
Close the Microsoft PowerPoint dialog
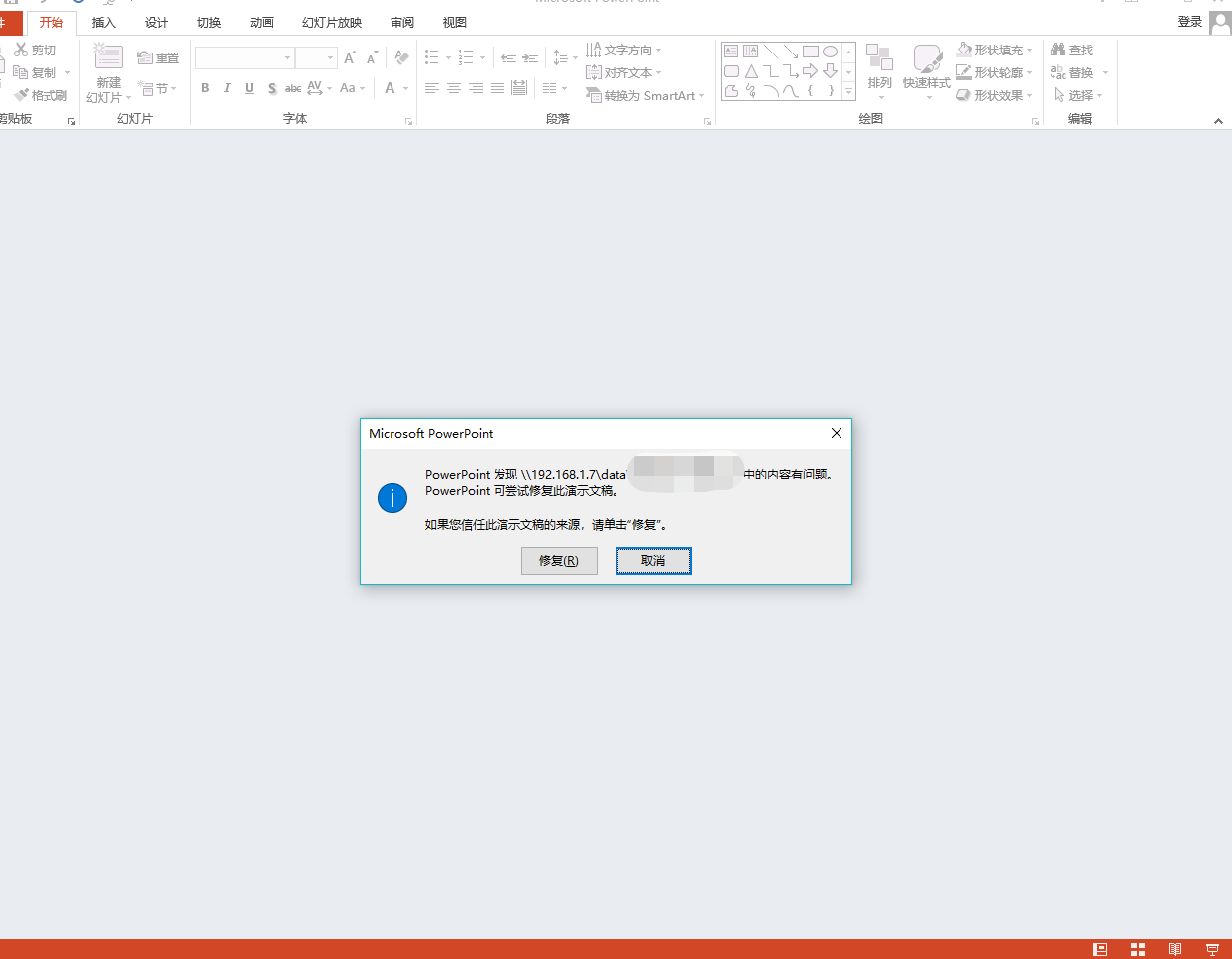(837, 433)
